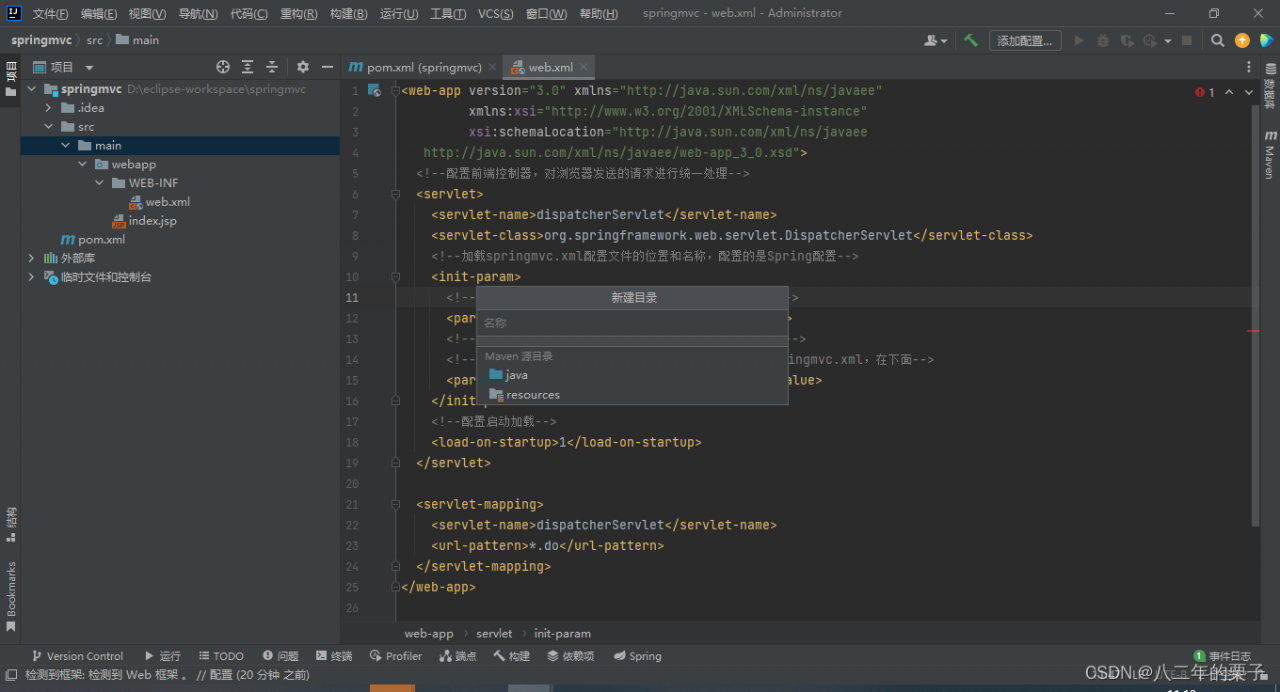
Task: Click the locate opened file target icon
Action: [x=223, y=67]
